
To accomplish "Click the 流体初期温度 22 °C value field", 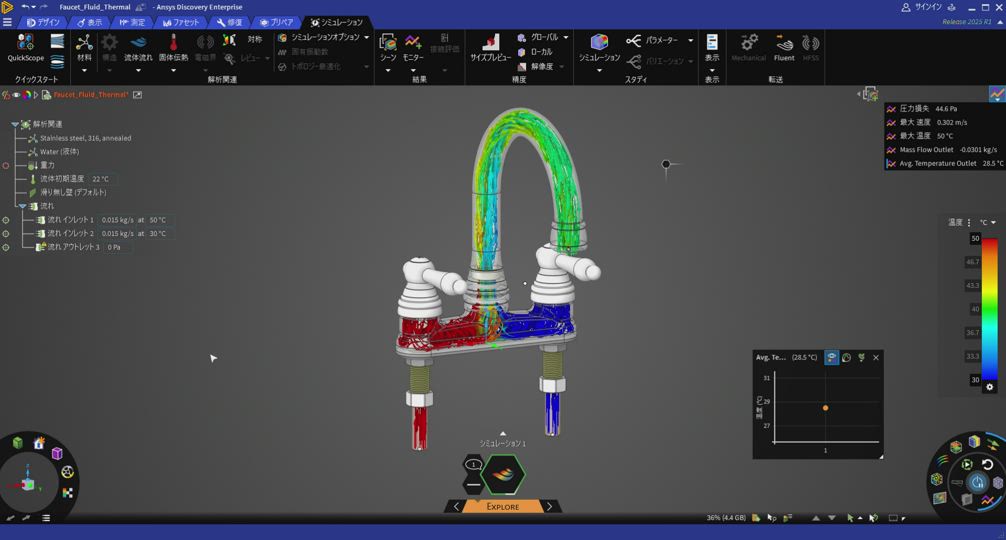I will (x=100, y=179).
